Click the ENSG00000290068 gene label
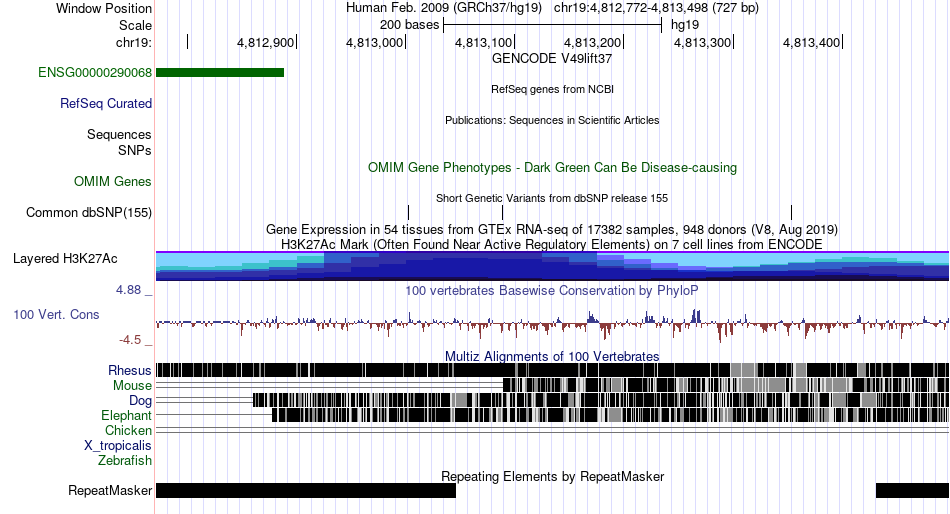 [95, 73]
